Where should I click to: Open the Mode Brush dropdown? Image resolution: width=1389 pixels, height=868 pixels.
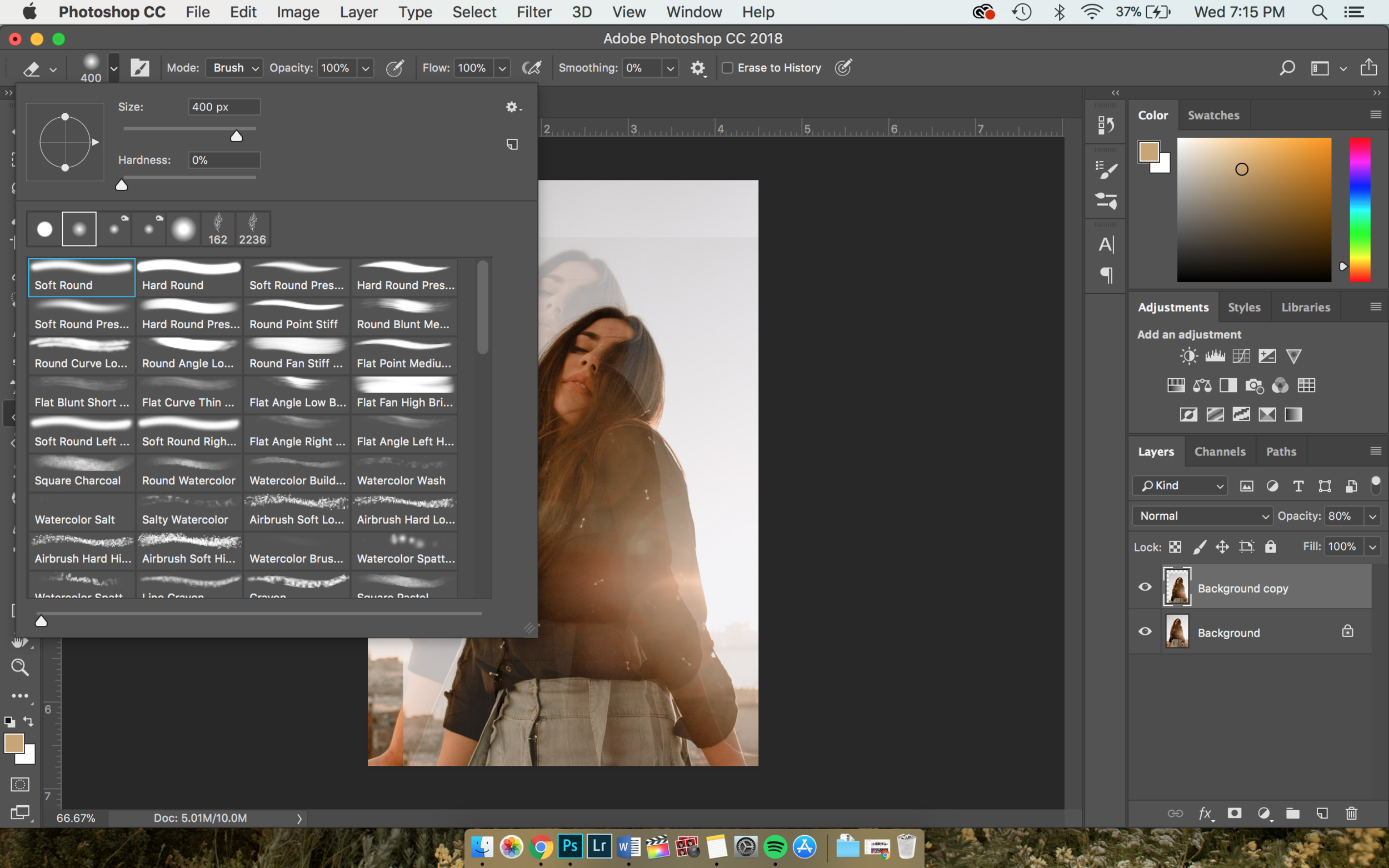click(x=234, y=68)
